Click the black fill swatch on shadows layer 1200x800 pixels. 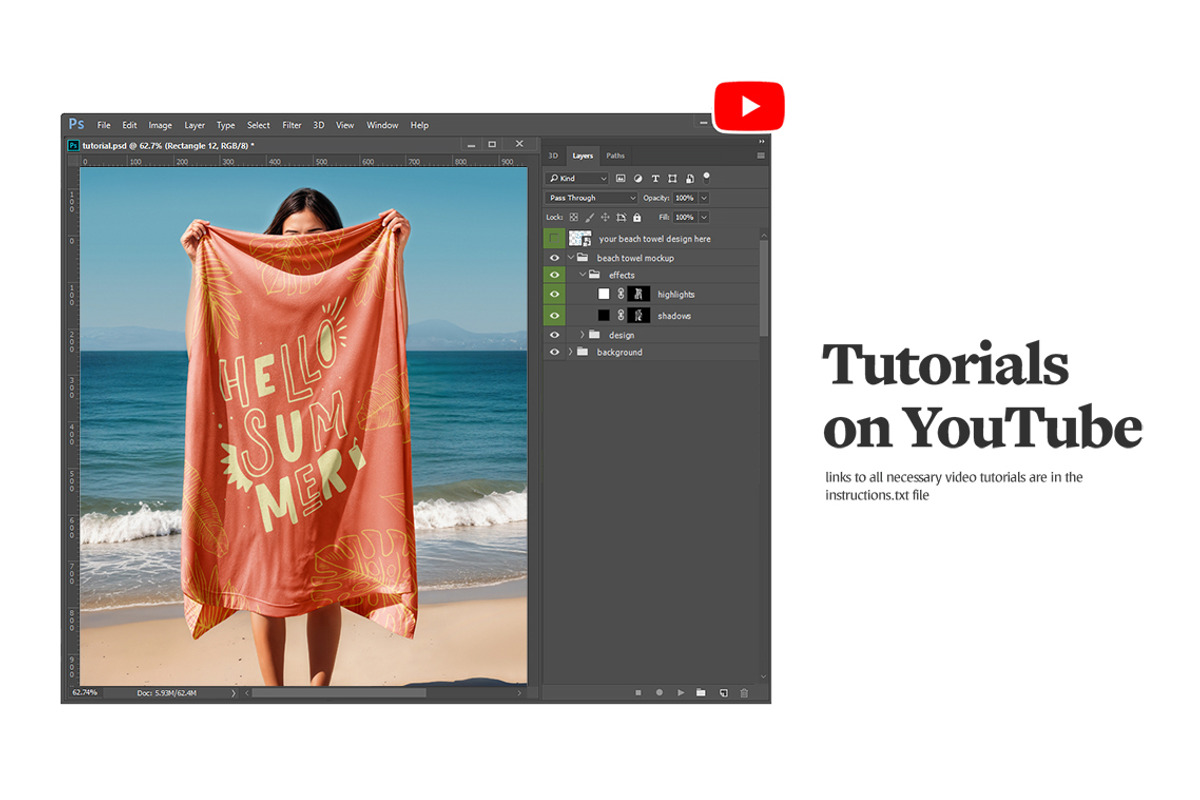[x=604, y=315]
